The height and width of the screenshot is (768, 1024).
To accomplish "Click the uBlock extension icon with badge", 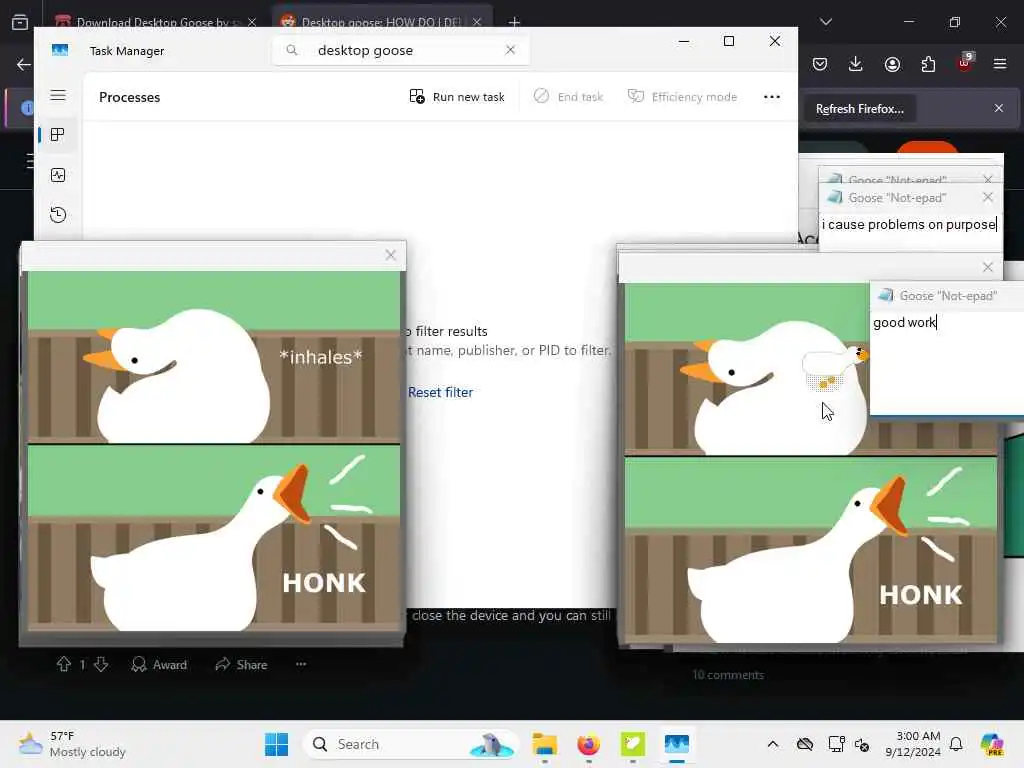I will (965, 63).
